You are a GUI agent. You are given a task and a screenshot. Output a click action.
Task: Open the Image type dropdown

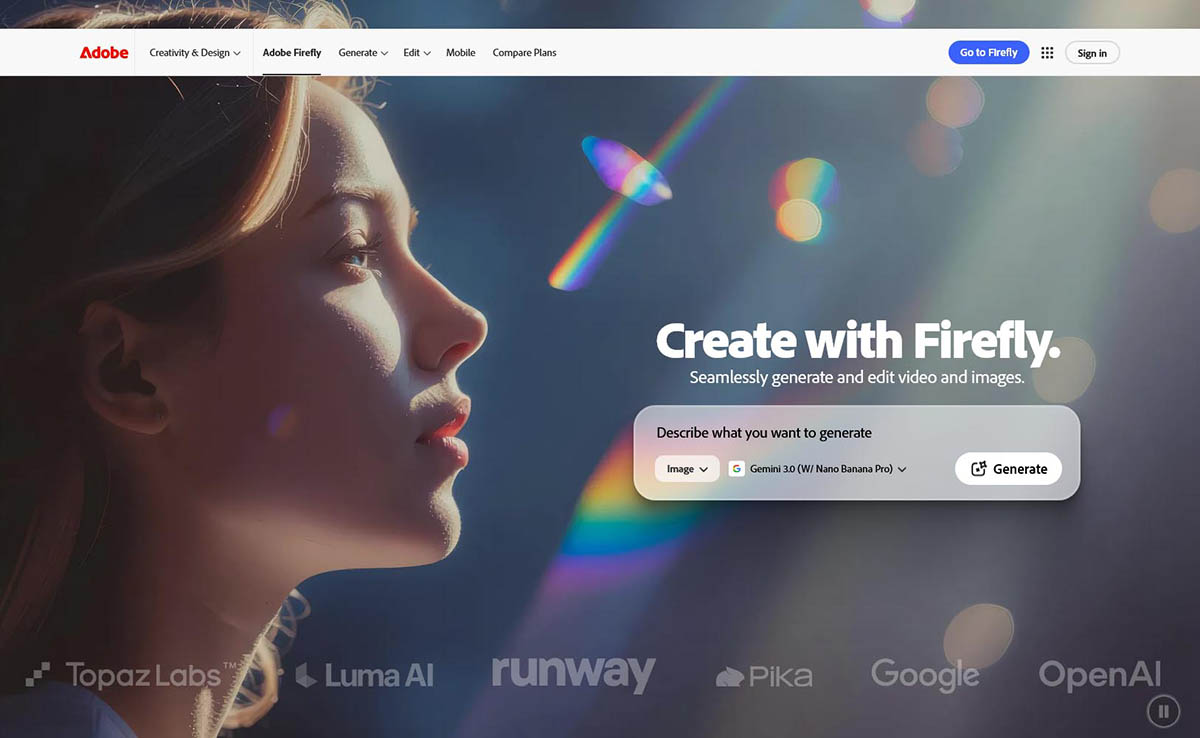(x=687, y=469)
